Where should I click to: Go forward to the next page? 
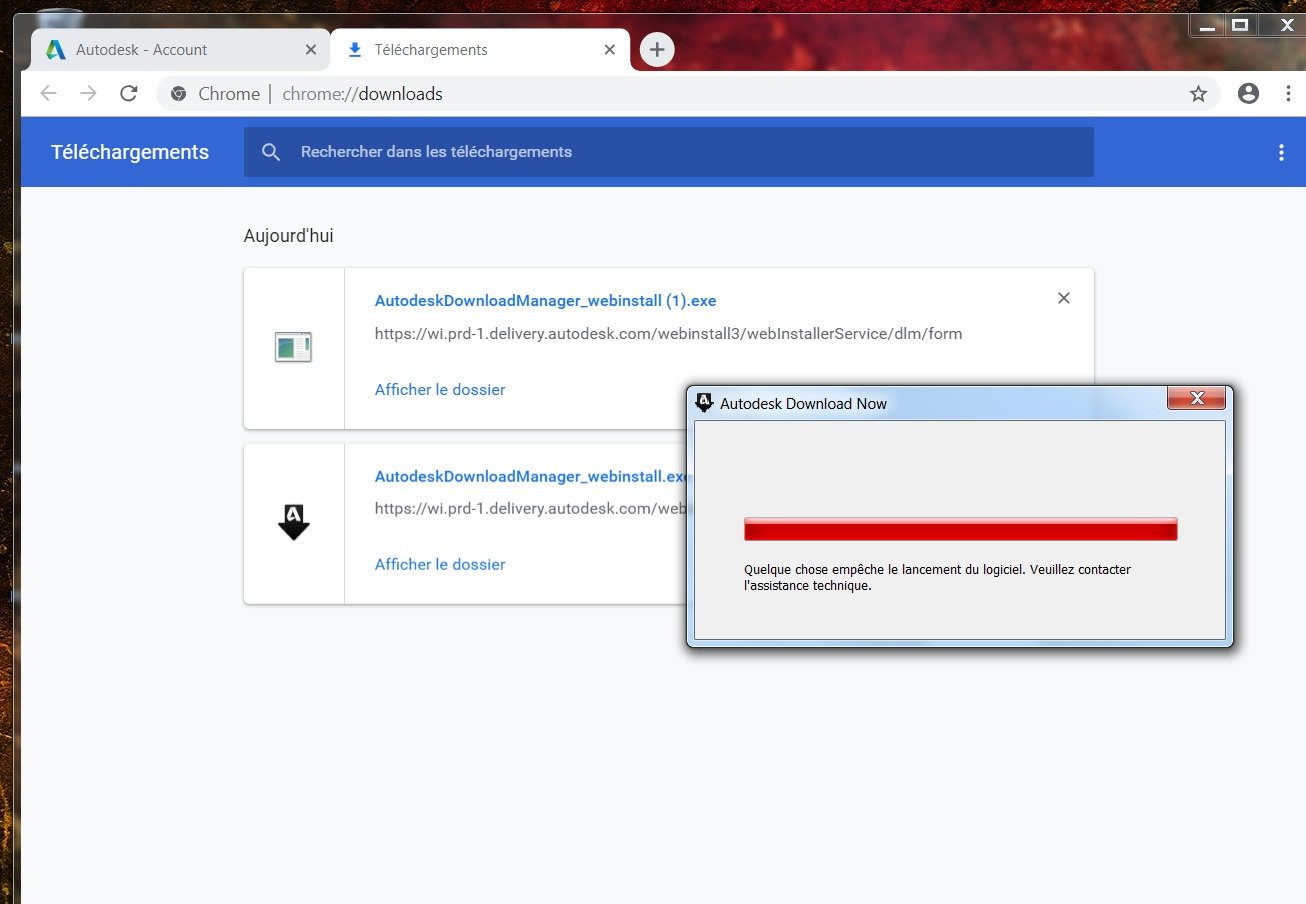(89, 94)
